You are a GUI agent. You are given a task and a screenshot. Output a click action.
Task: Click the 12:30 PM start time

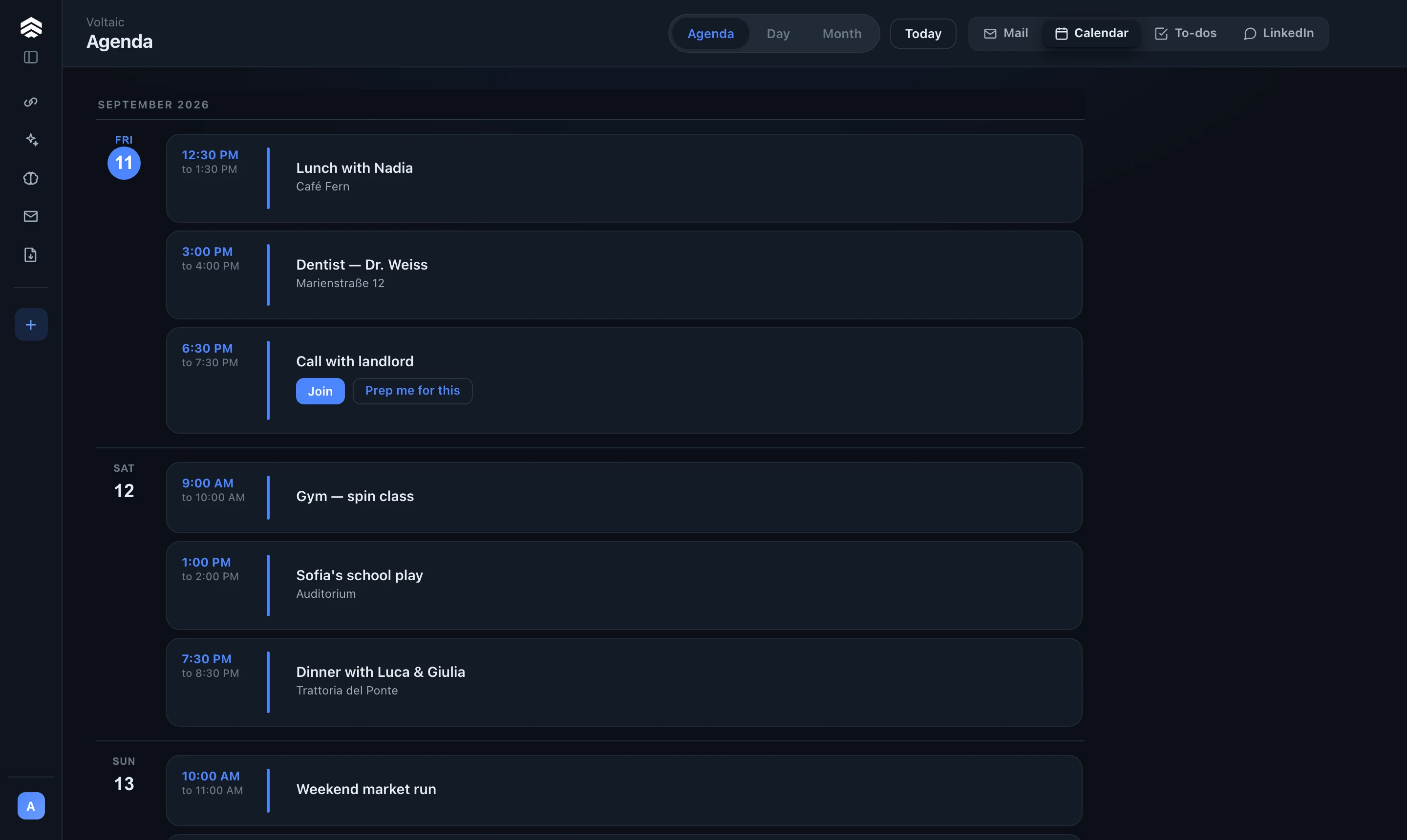point(210,155)
